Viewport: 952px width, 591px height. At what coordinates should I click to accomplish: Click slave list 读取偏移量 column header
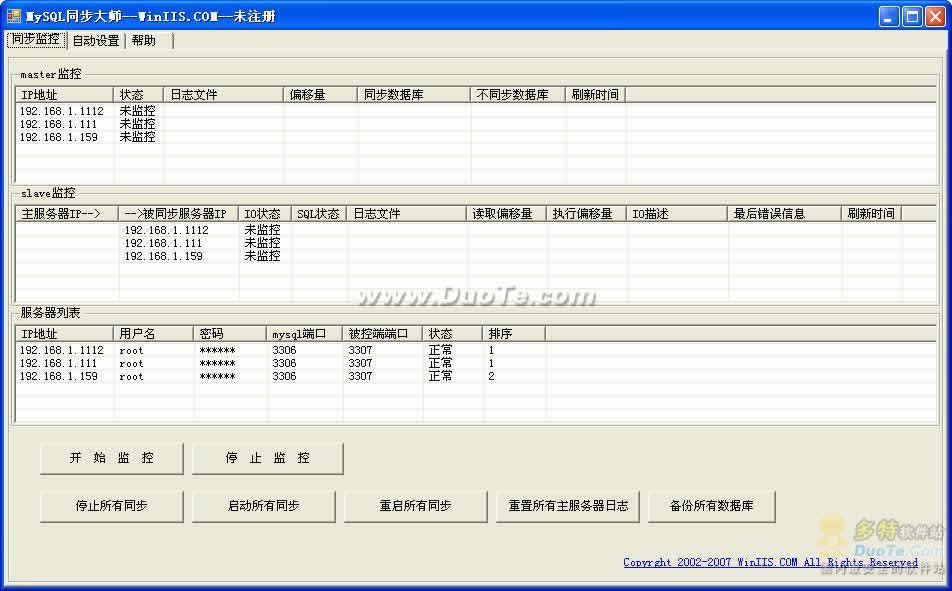click(506, 214)
